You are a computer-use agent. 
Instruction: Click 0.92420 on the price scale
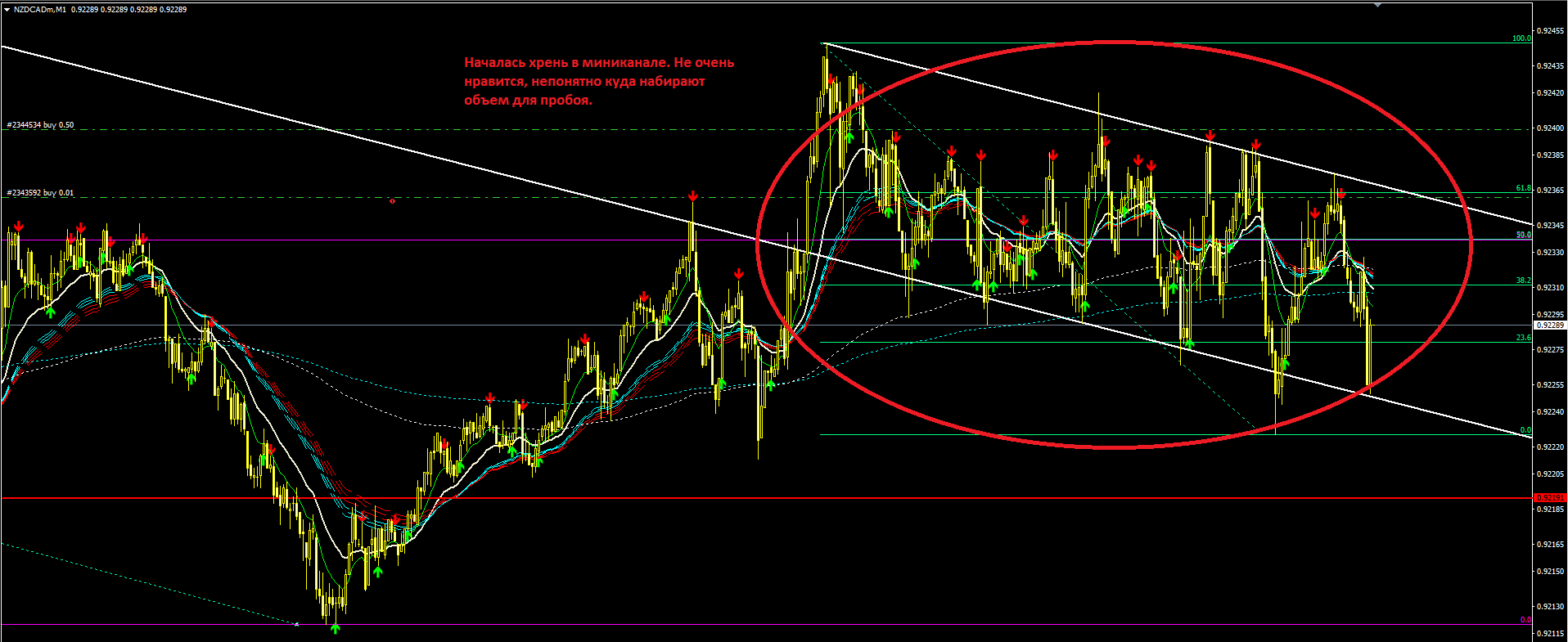pos(1551,93)
